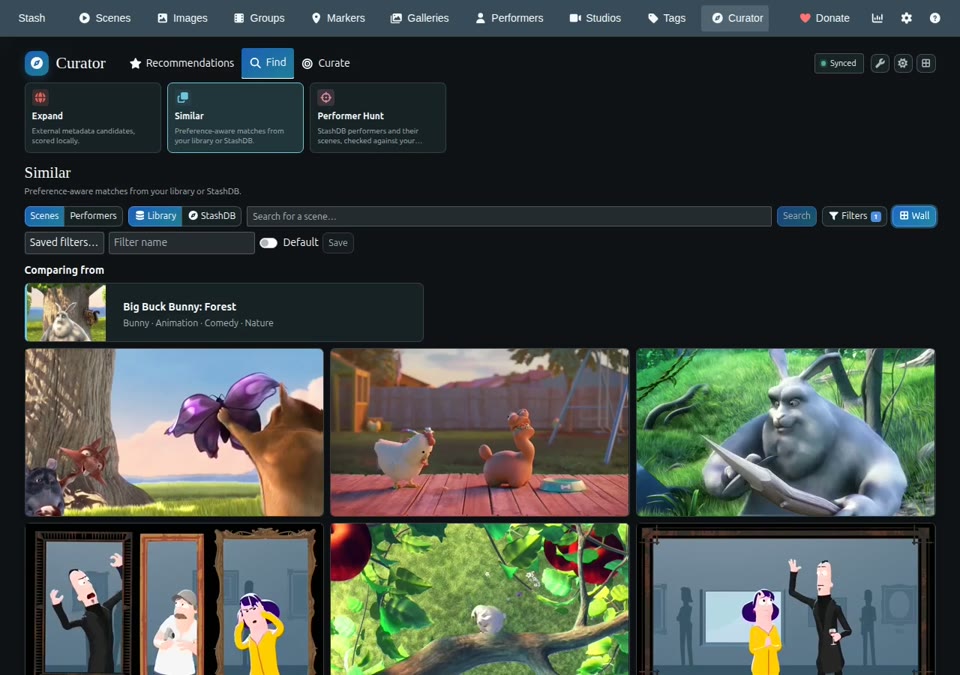The height and width of the screenshot is (675, 960).
Task: Go to Performers in top navigation
Action: 509,18
